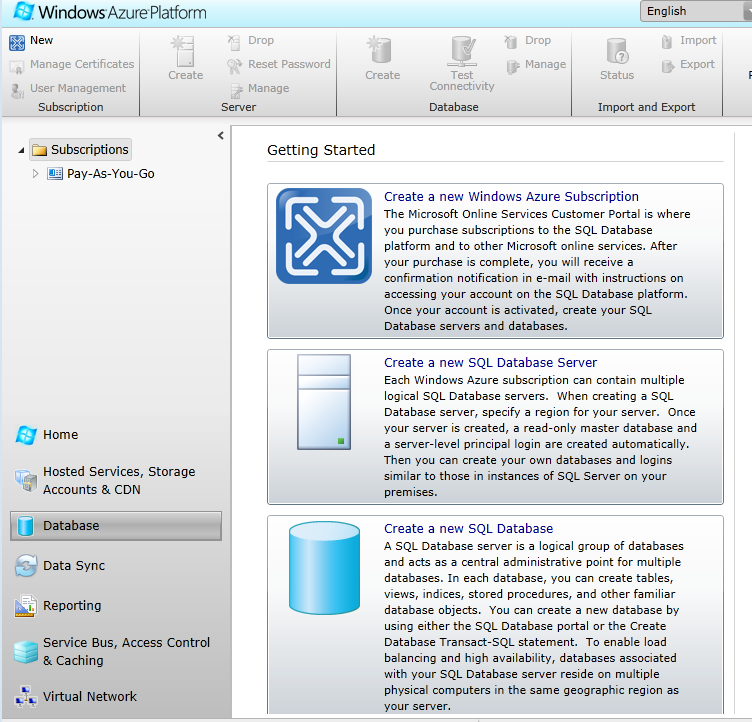
Task: Click the Hosted Services sidebar icon
Action: [x=26, y=480]
